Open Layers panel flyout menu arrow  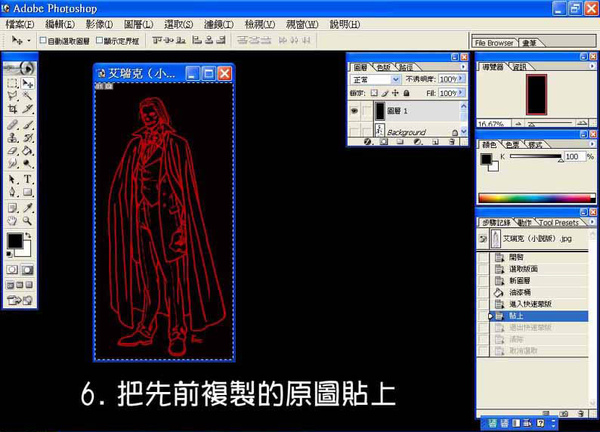pos(463,67)
